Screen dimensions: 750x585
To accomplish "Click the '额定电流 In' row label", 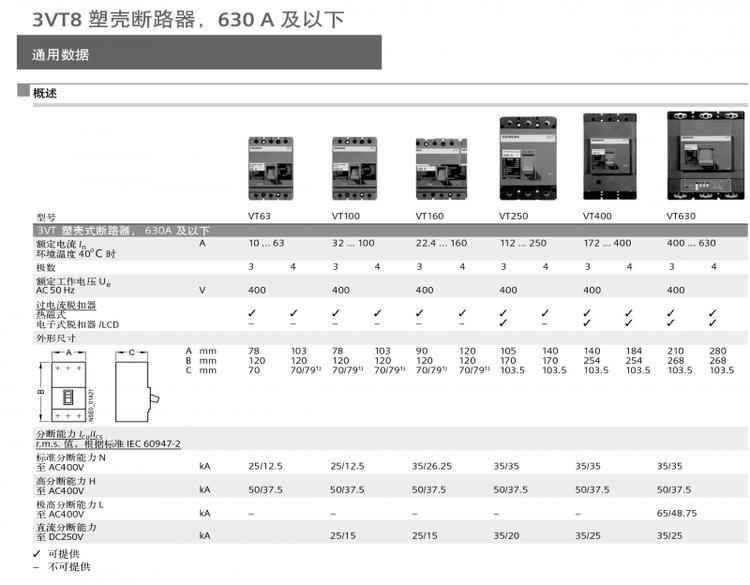I will [62, 244].
